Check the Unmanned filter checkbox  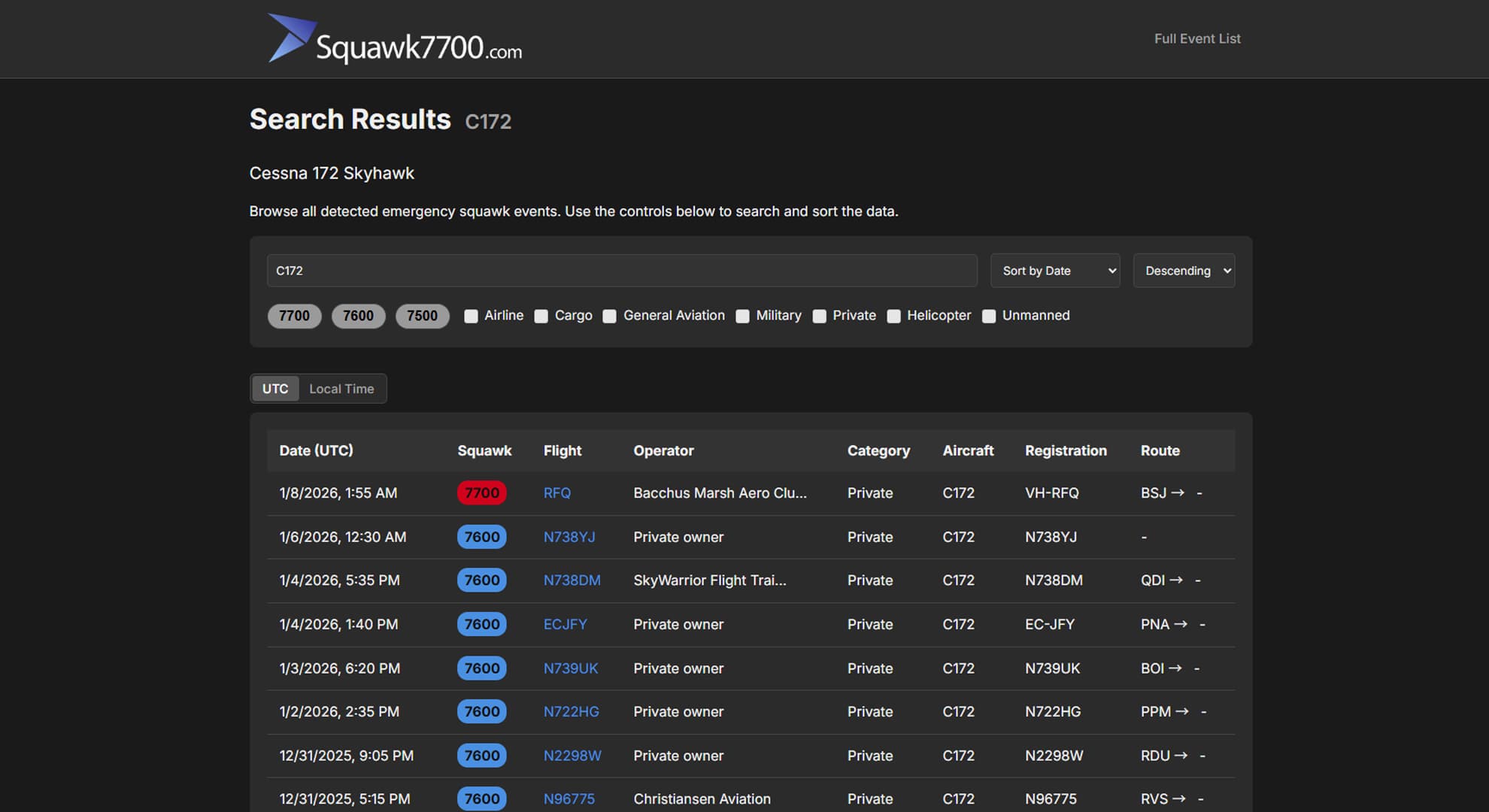989,317
